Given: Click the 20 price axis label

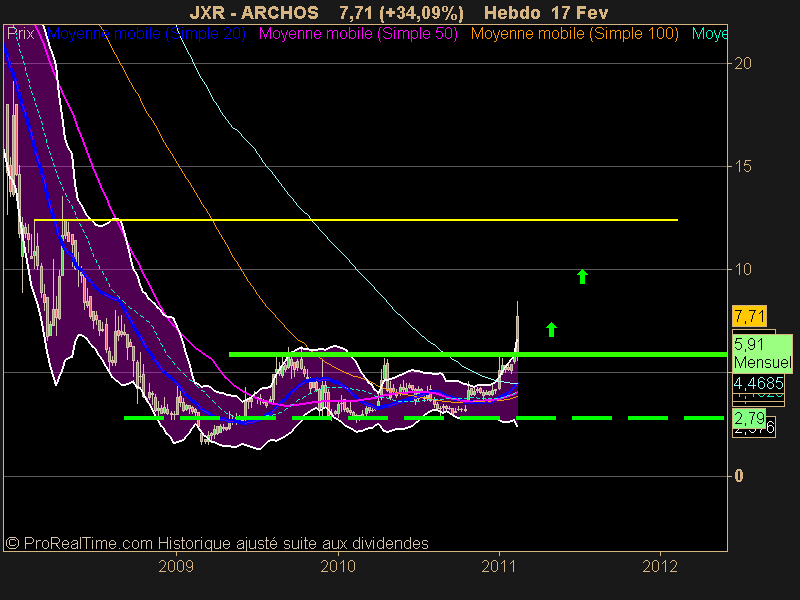Looking at the screenshot, I should [x=743, y=63].
